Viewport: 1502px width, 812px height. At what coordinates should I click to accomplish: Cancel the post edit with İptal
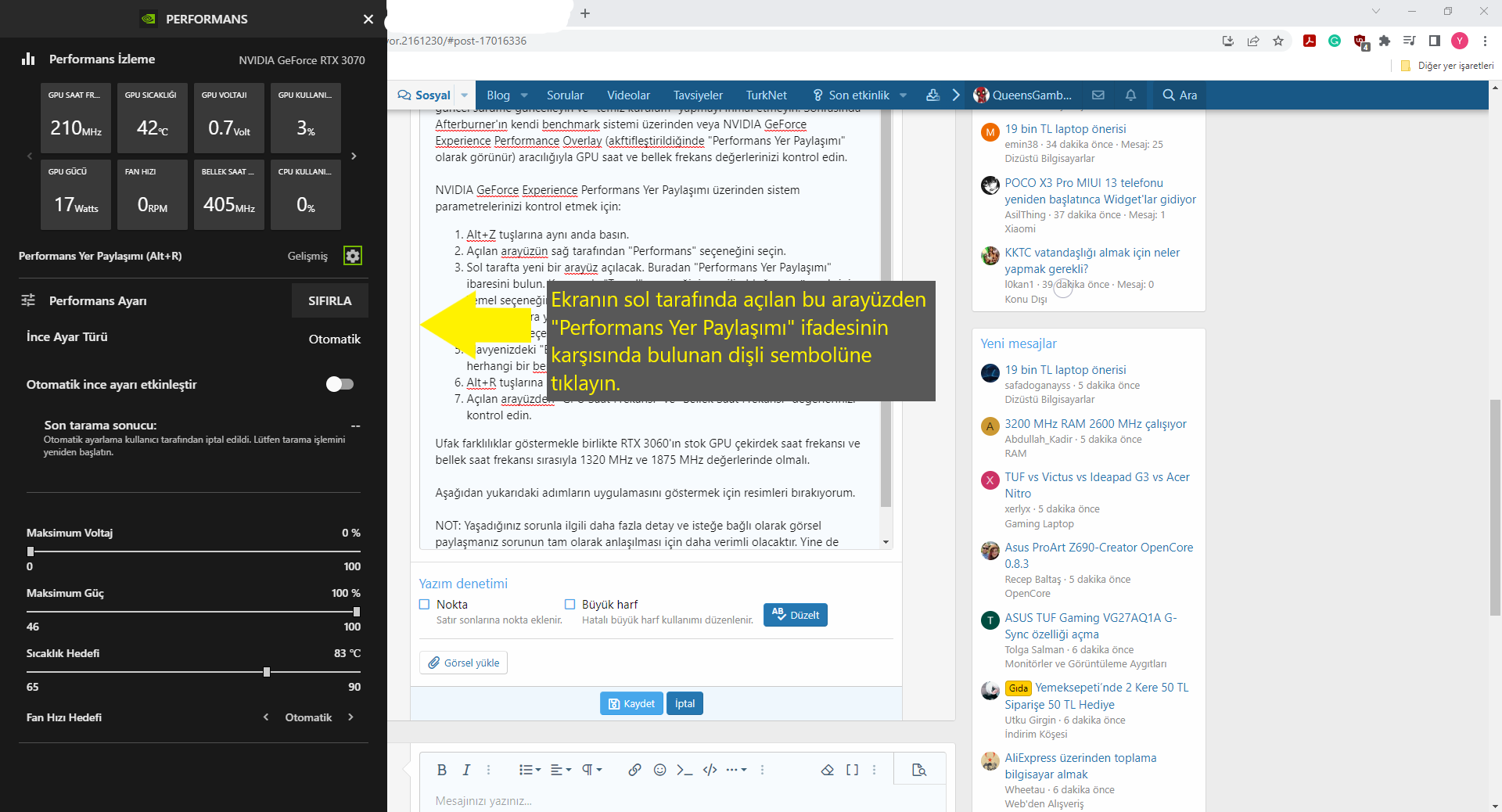(x=685, y=703)
